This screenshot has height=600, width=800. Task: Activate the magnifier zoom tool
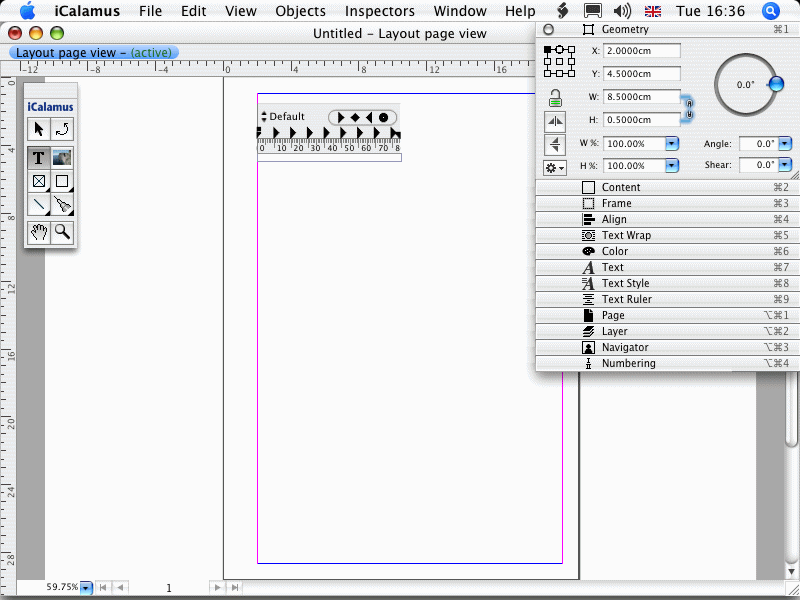62,232
